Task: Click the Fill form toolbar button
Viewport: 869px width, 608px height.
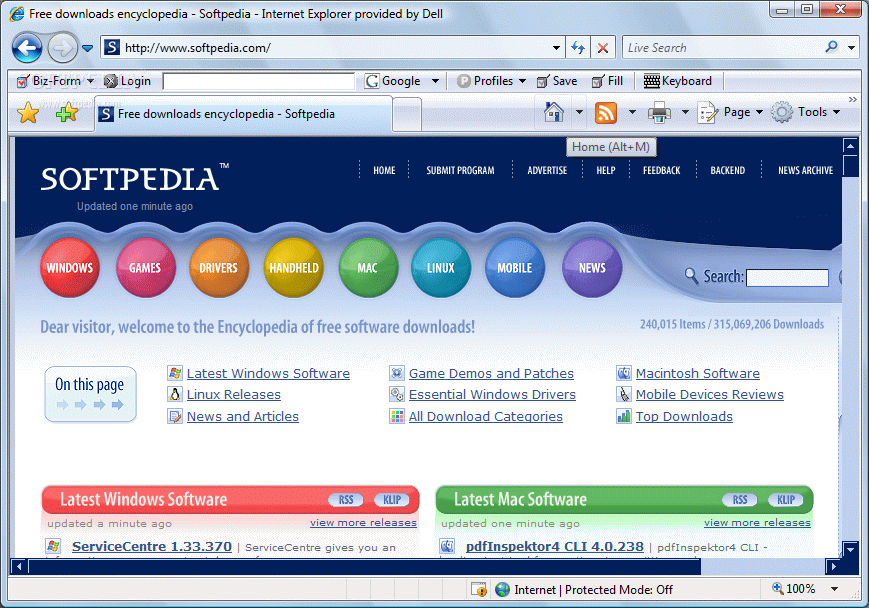Action: [607, 81]
